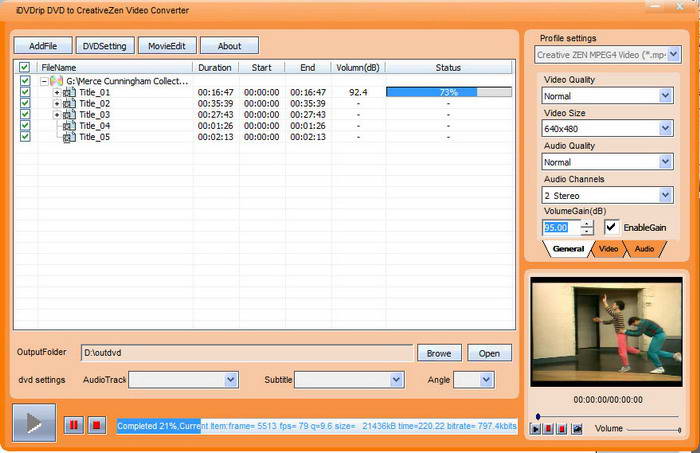Uncheck the Title_02 checkbox
This screenshot has height=453, width=700.
(25, 103)
